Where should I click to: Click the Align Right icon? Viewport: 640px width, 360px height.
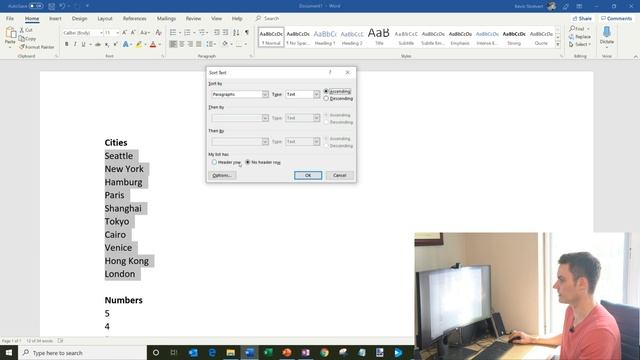[x=190, y=44]
